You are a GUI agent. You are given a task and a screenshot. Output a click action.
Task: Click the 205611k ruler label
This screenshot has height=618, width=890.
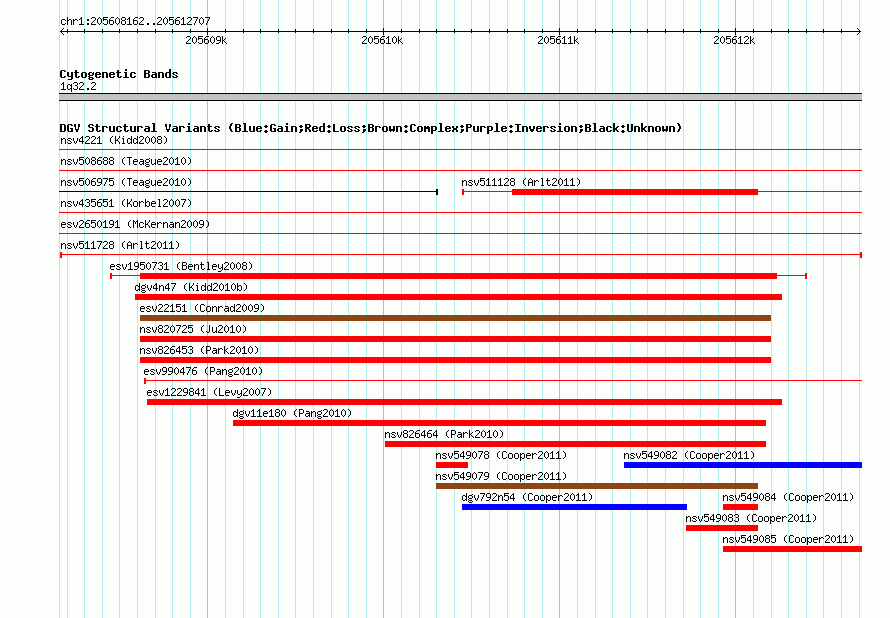[x=558, y=40]
